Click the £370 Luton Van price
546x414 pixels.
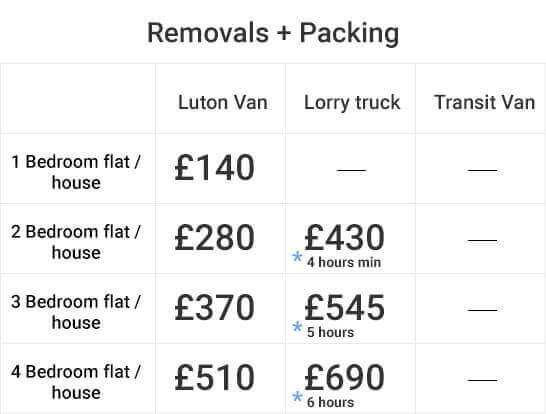pos(214,307)
